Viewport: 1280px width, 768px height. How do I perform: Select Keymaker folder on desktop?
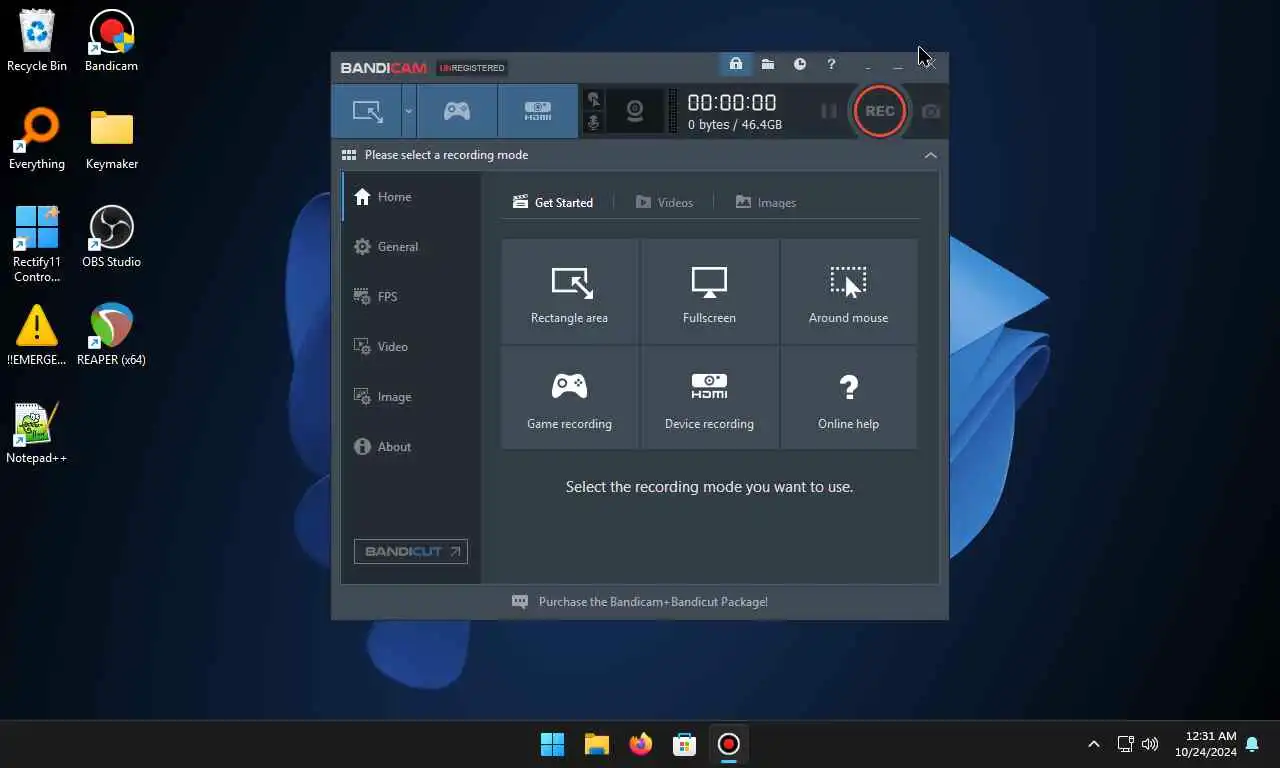[111, 139]
